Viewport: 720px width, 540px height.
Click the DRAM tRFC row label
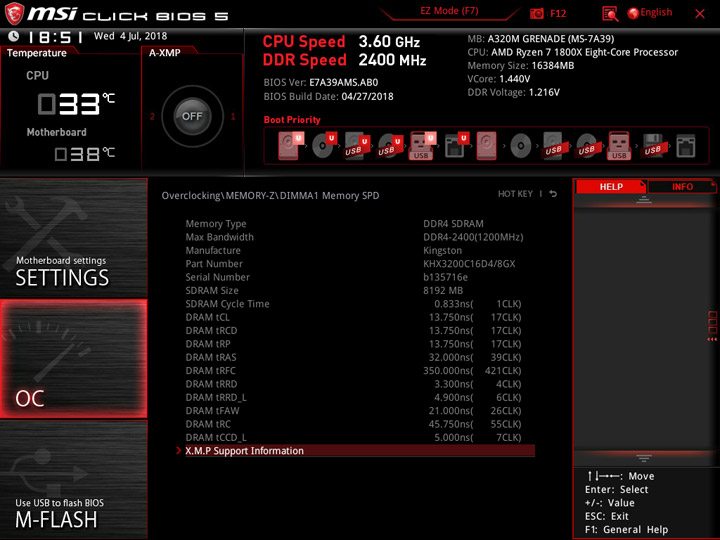click(x=210, y=371)
